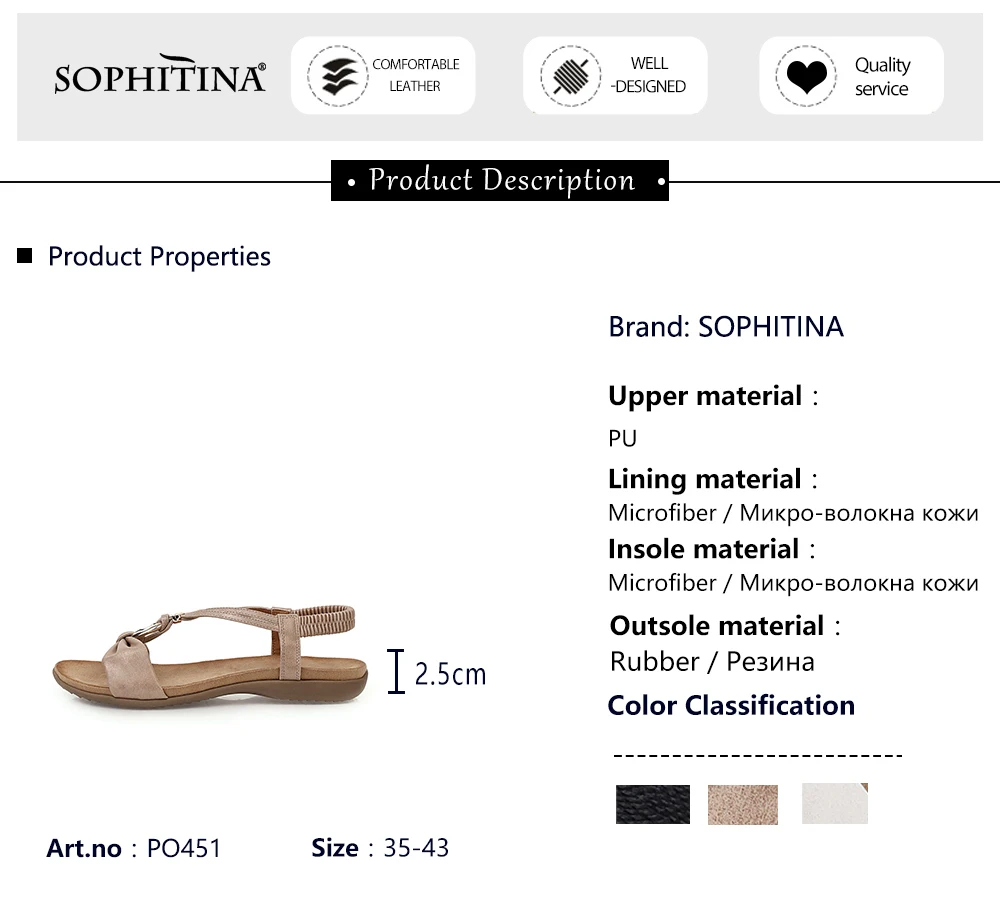Click the comfortable leather layers icon

337,76
